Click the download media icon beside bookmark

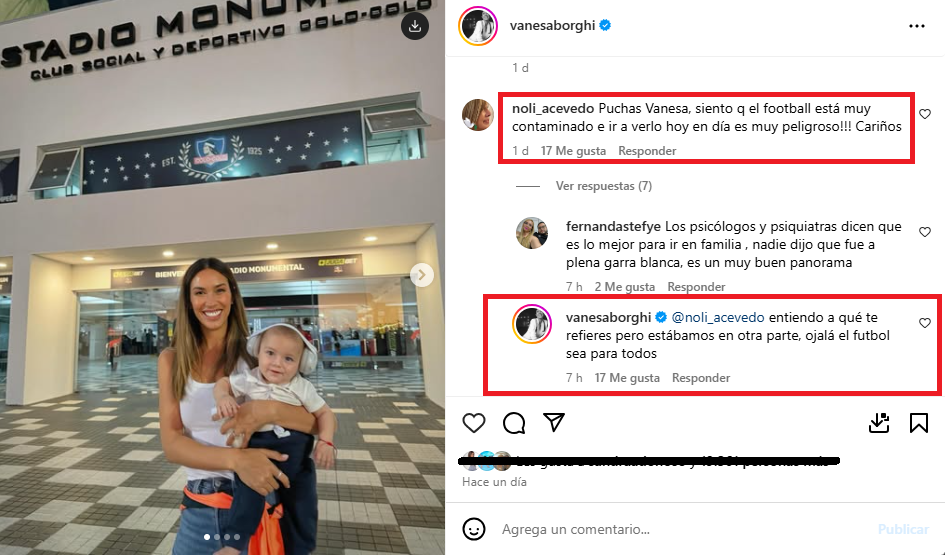pyautogui.click(x=879, y=423)
